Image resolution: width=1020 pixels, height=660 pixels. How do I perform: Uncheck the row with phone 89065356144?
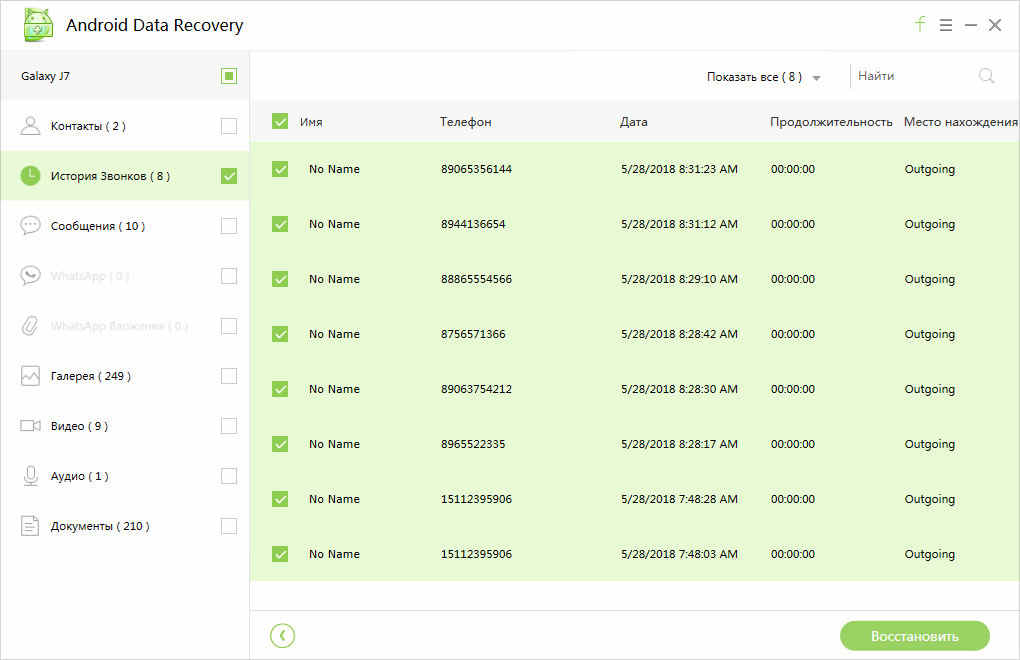[280, 169]
